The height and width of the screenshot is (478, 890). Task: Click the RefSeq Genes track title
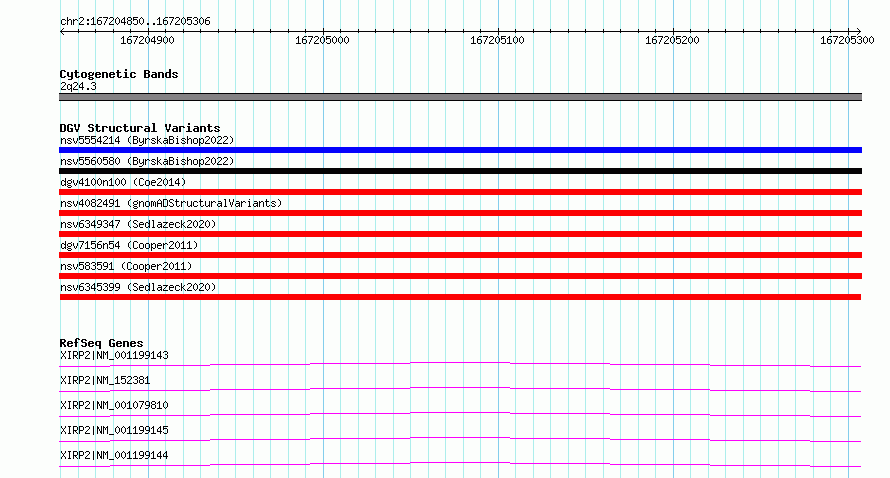coord(101,343)
